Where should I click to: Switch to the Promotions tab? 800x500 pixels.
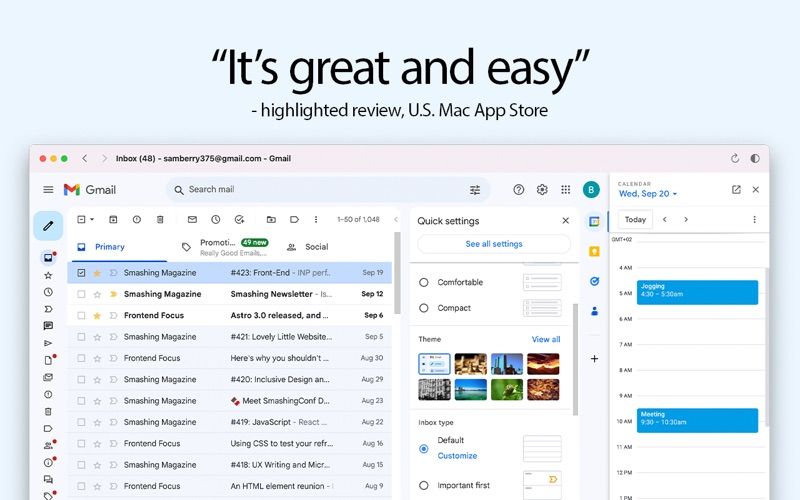point(226,247)
